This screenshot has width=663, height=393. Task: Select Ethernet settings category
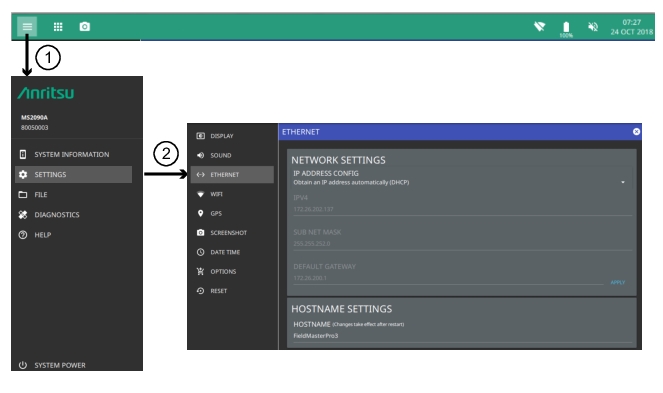[x=232, y=175]
